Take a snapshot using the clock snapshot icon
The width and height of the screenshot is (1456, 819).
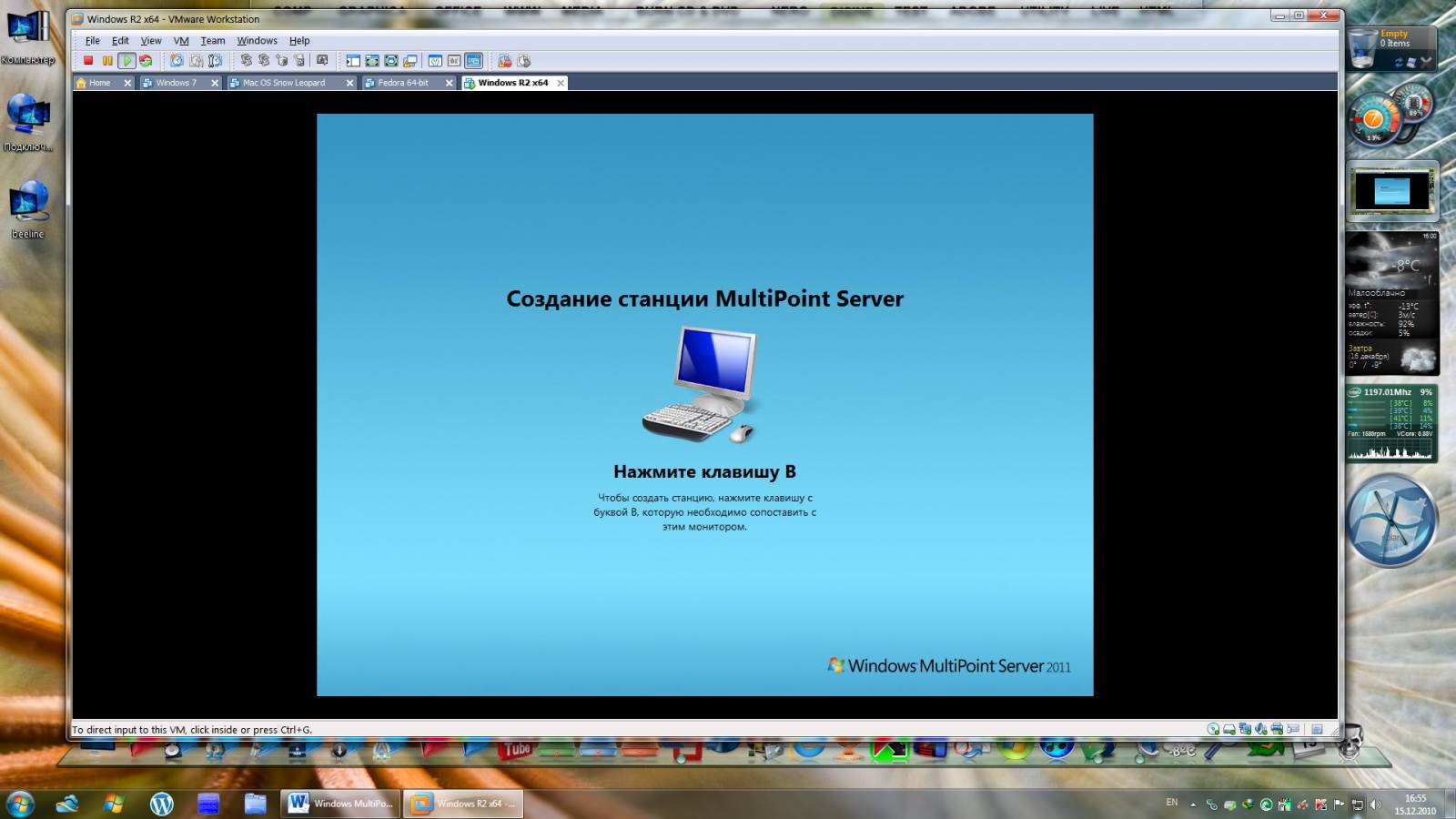(x=177, y=61)
